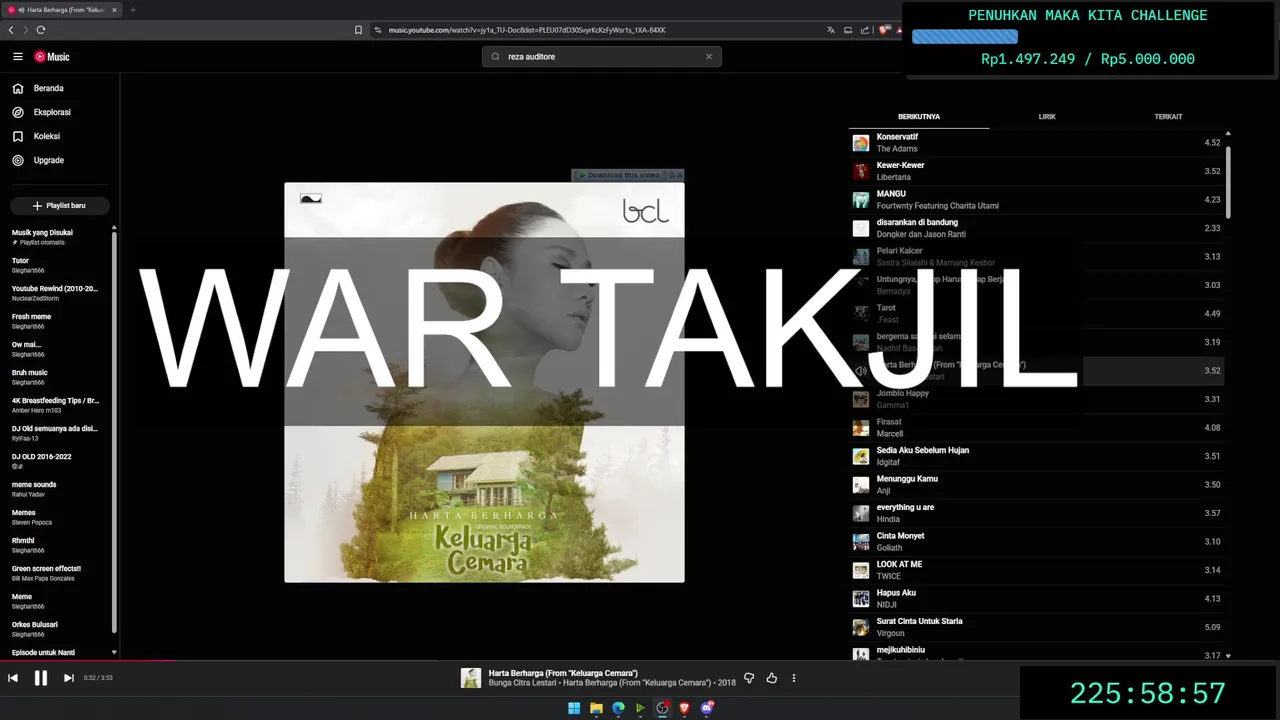Open Windows Start menu on taskbar
Screen dimensions: 1280x720
click(574, 708)
